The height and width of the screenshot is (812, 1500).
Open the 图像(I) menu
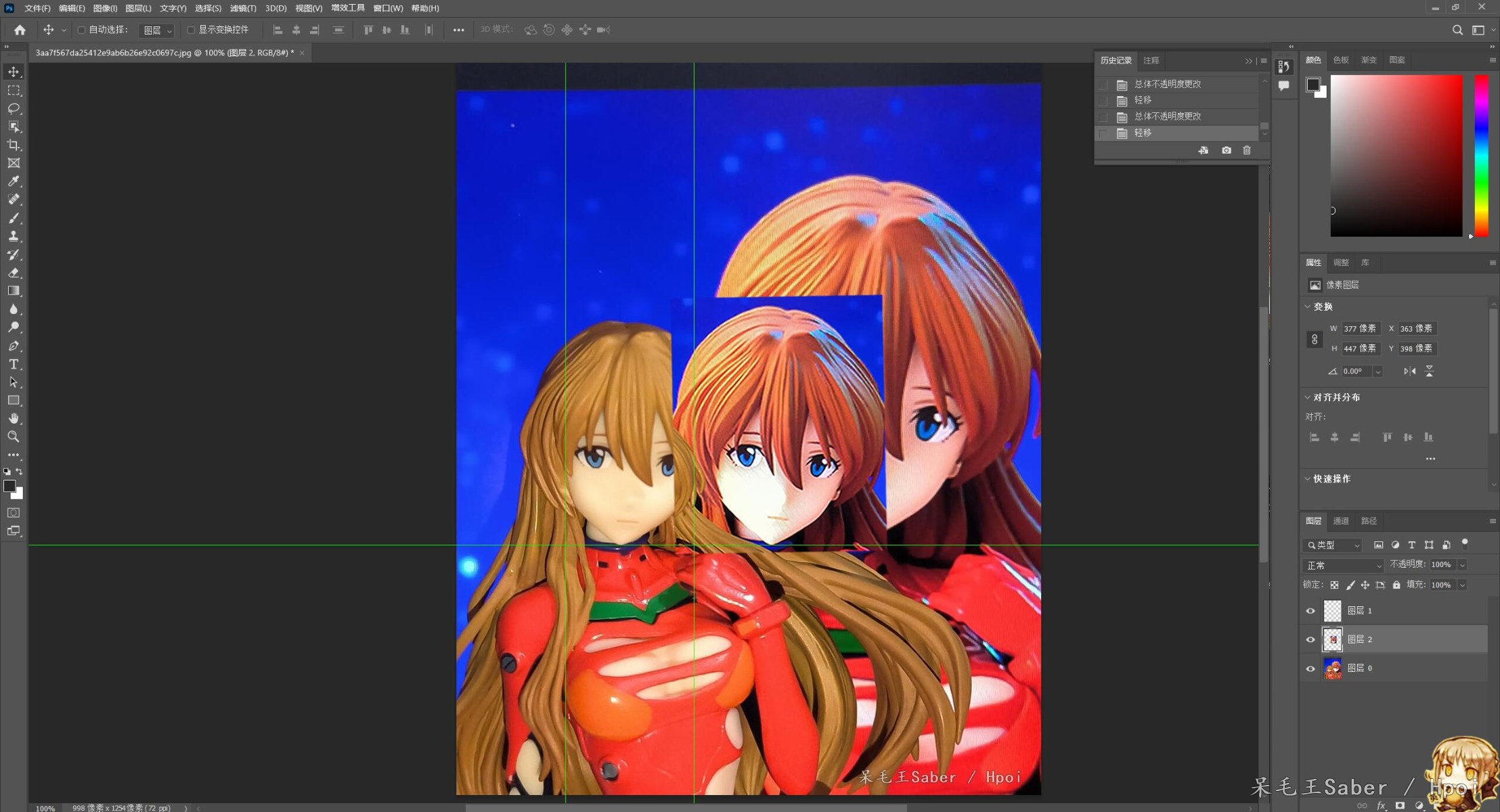(105, 8)
